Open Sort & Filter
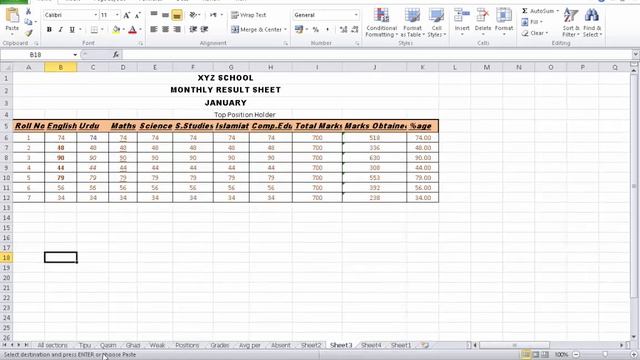The image size is (640, 360). click(571, 23)
